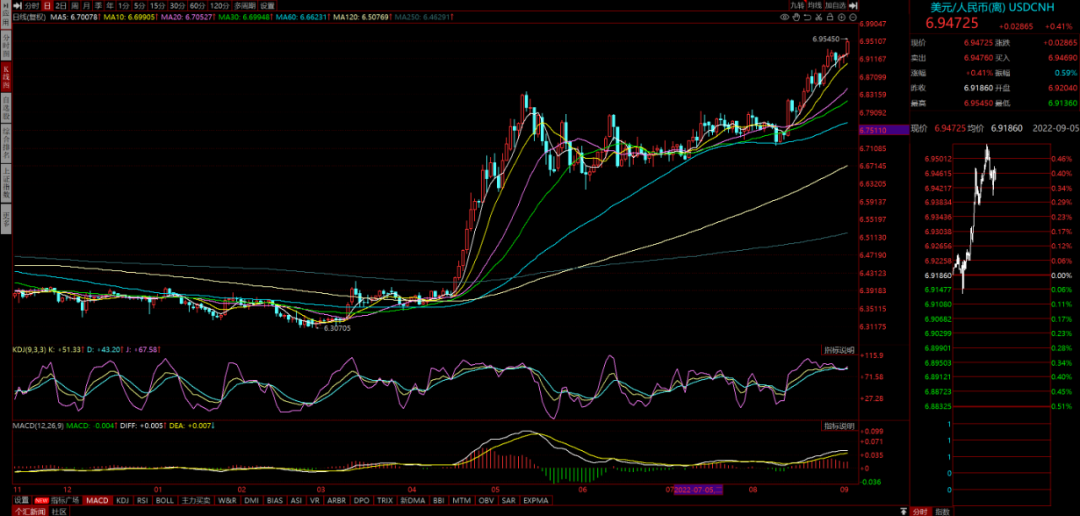The width and height of the screenshot is (1080, 516).
Task: Select the ASI indicator tab
Action: click(296, 500)
